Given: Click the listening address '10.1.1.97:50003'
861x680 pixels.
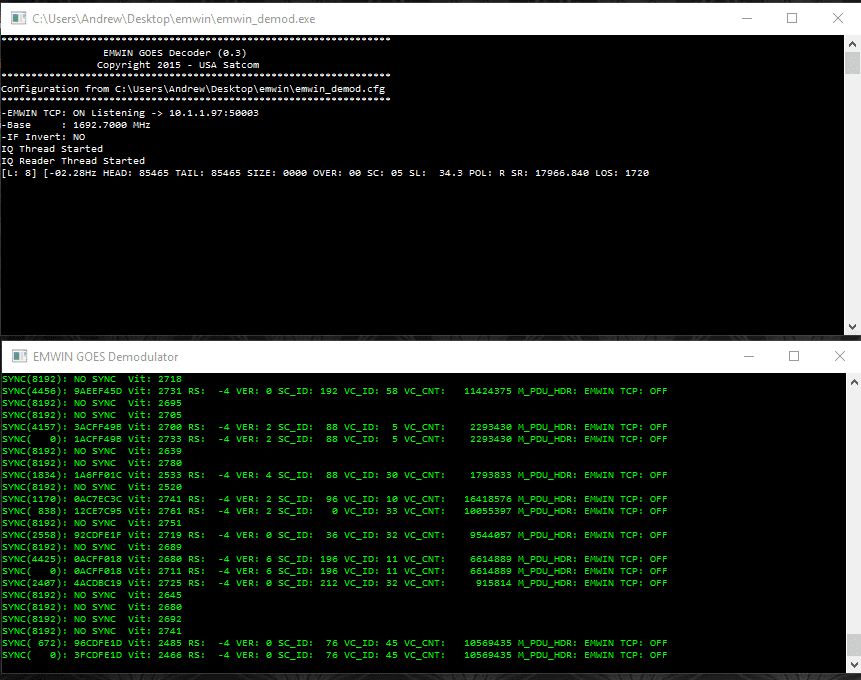Looking at the screenshot, I should click(x=214, y=113).
